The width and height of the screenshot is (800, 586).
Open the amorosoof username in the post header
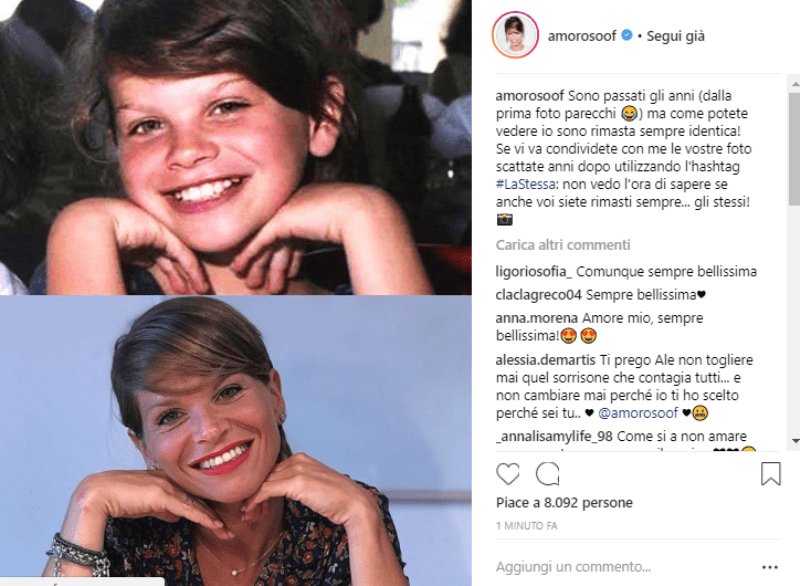tap(582, 36)
